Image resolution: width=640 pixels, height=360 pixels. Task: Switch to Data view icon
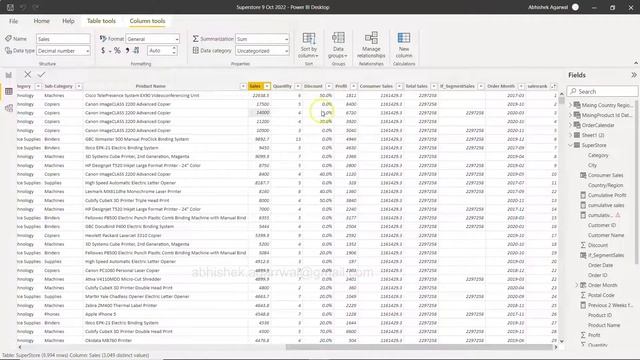coord(9,91)
